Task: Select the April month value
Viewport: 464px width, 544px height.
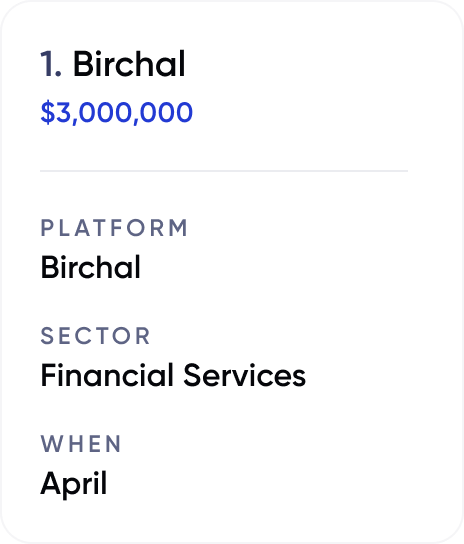Action: click(74, 484)
